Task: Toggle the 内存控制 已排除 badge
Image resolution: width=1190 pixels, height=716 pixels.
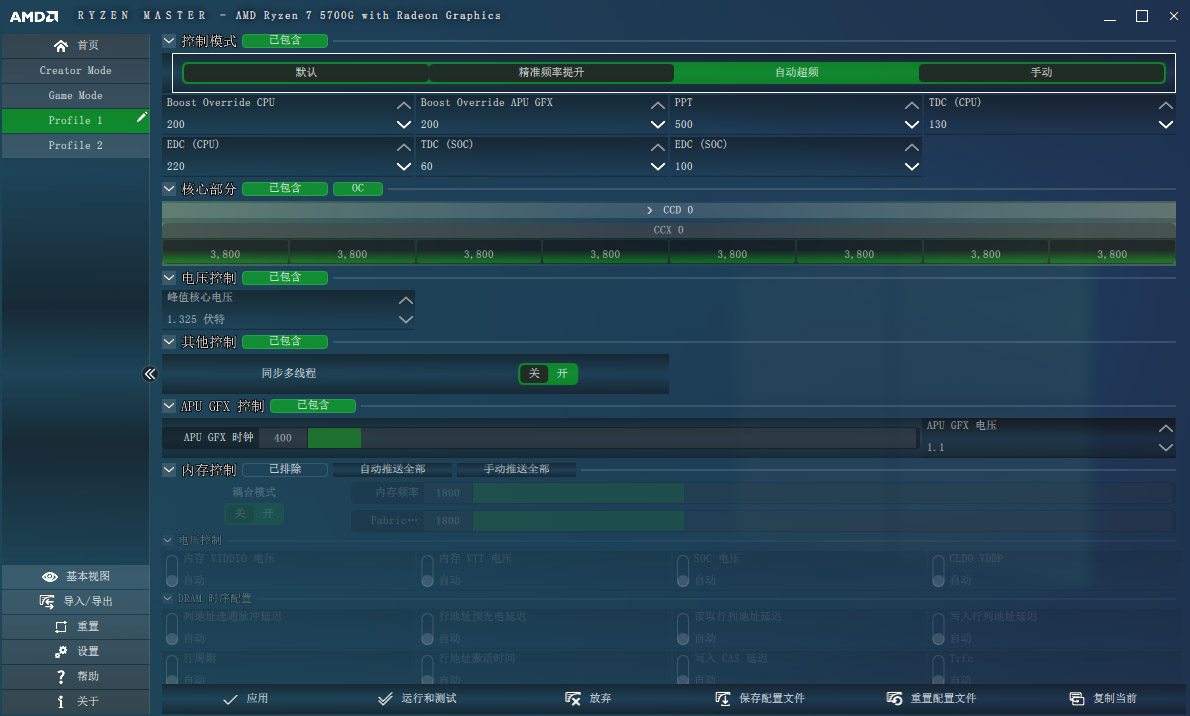Action: (x=284, y=470)
